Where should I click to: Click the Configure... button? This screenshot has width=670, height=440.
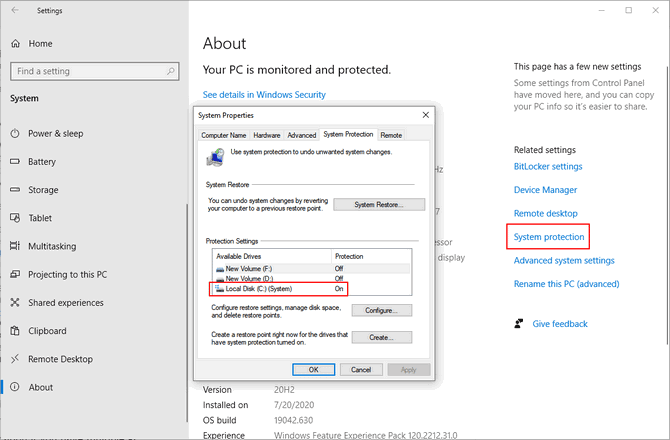[x=382, y=310]
